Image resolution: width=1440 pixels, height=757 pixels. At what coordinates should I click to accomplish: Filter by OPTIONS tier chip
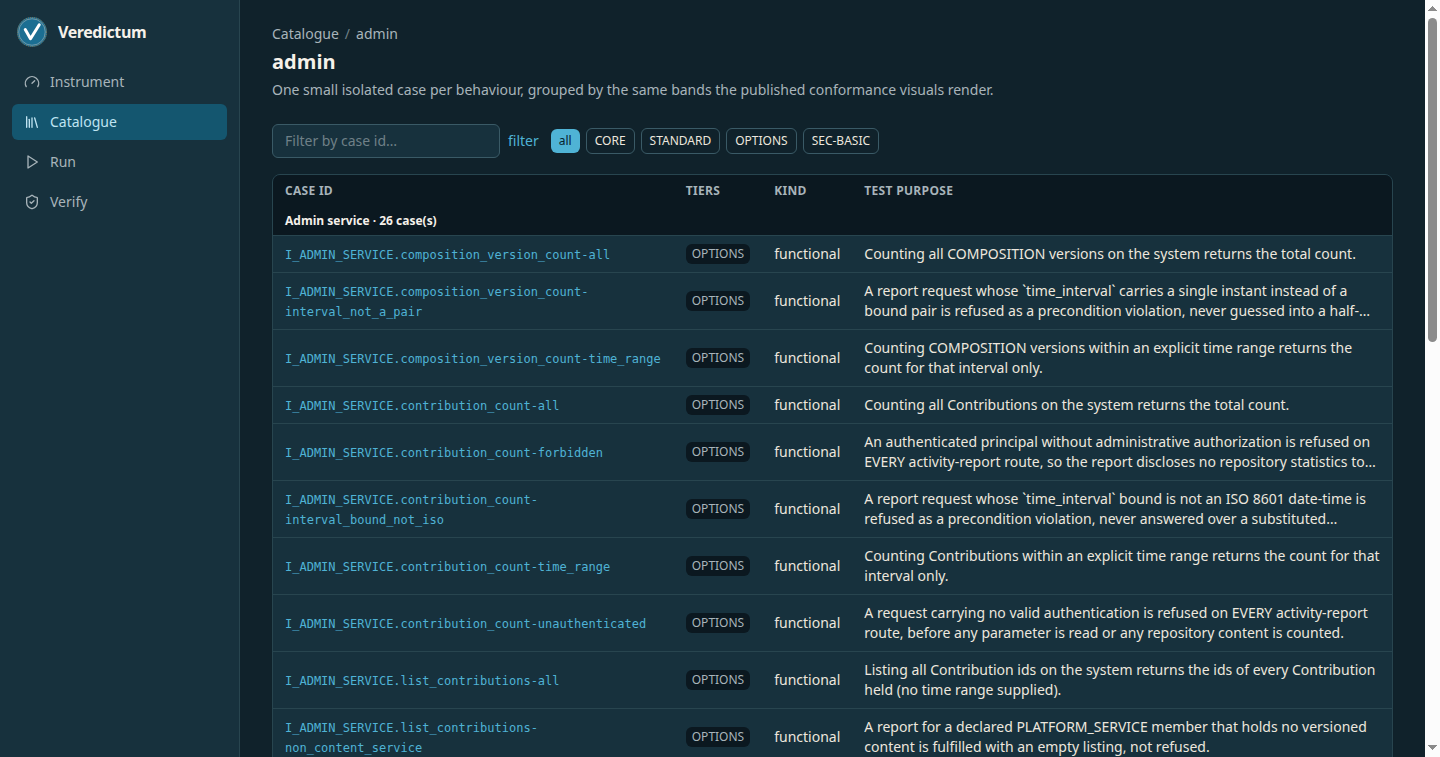[761, 141]
